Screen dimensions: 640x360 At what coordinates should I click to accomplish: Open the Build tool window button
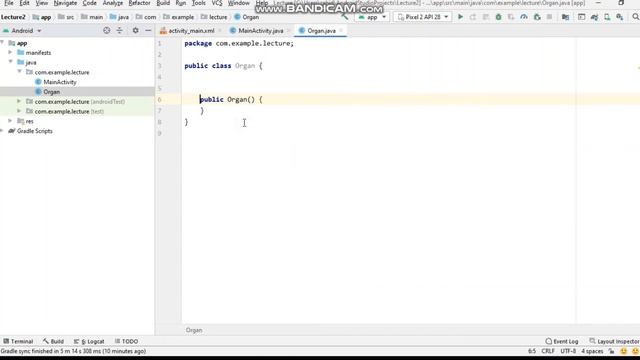(53, 341)
